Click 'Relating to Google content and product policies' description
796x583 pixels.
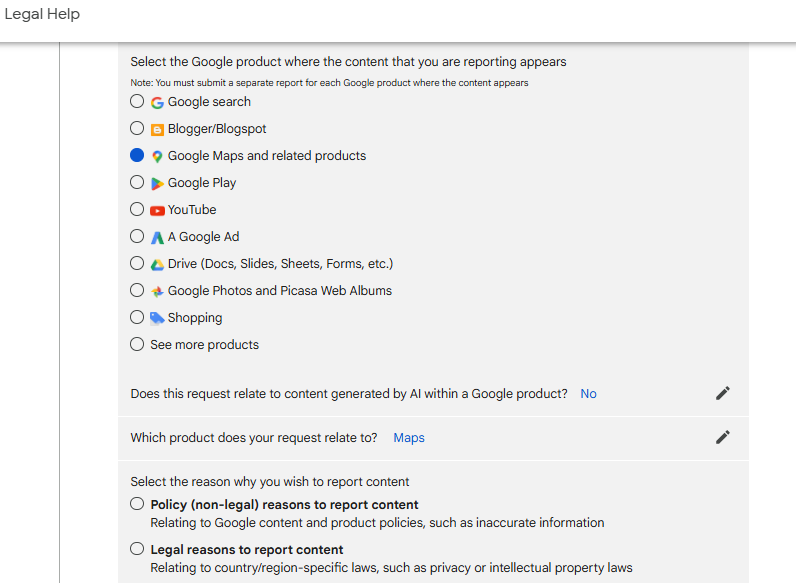[x=377, y=523]
